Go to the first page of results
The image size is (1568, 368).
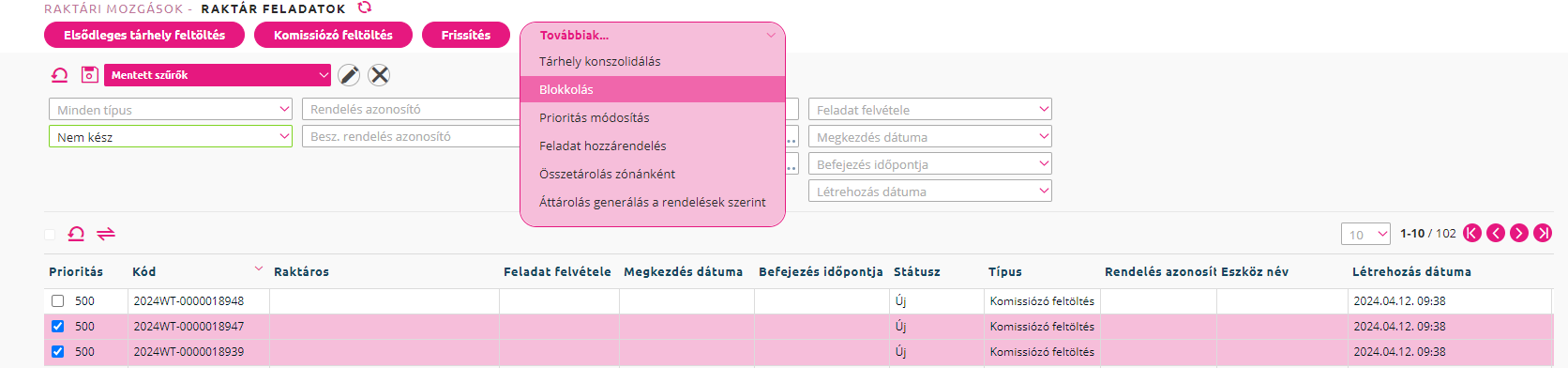click(x=1472, y=233)
